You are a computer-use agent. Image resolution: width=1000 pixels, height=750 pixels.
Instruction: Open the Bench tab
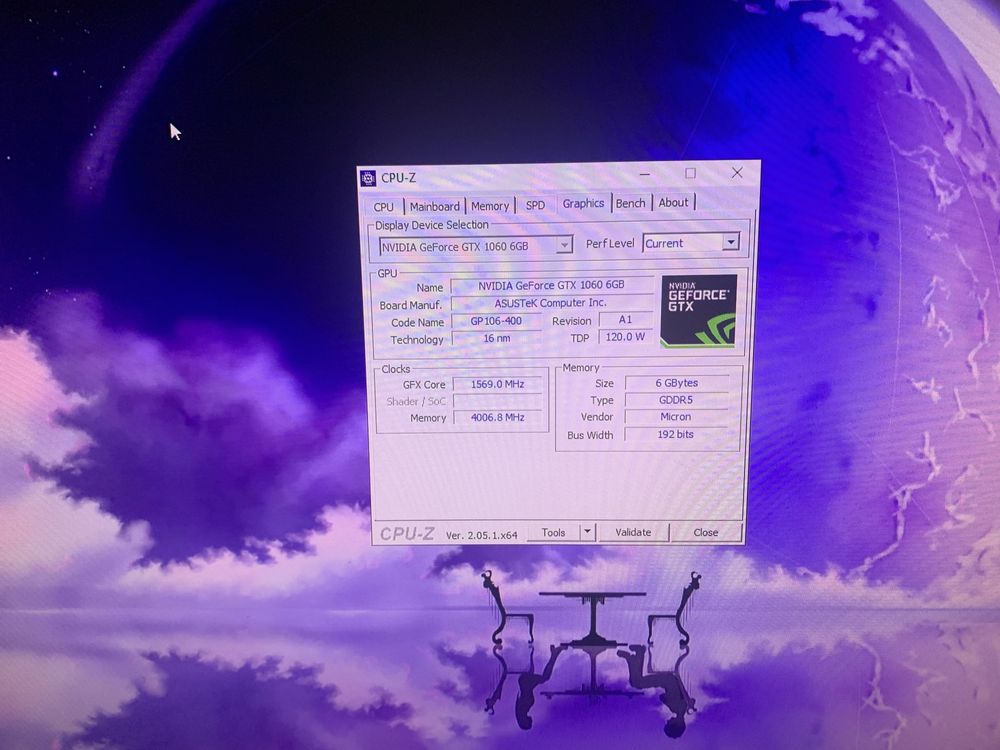(631, 203)
